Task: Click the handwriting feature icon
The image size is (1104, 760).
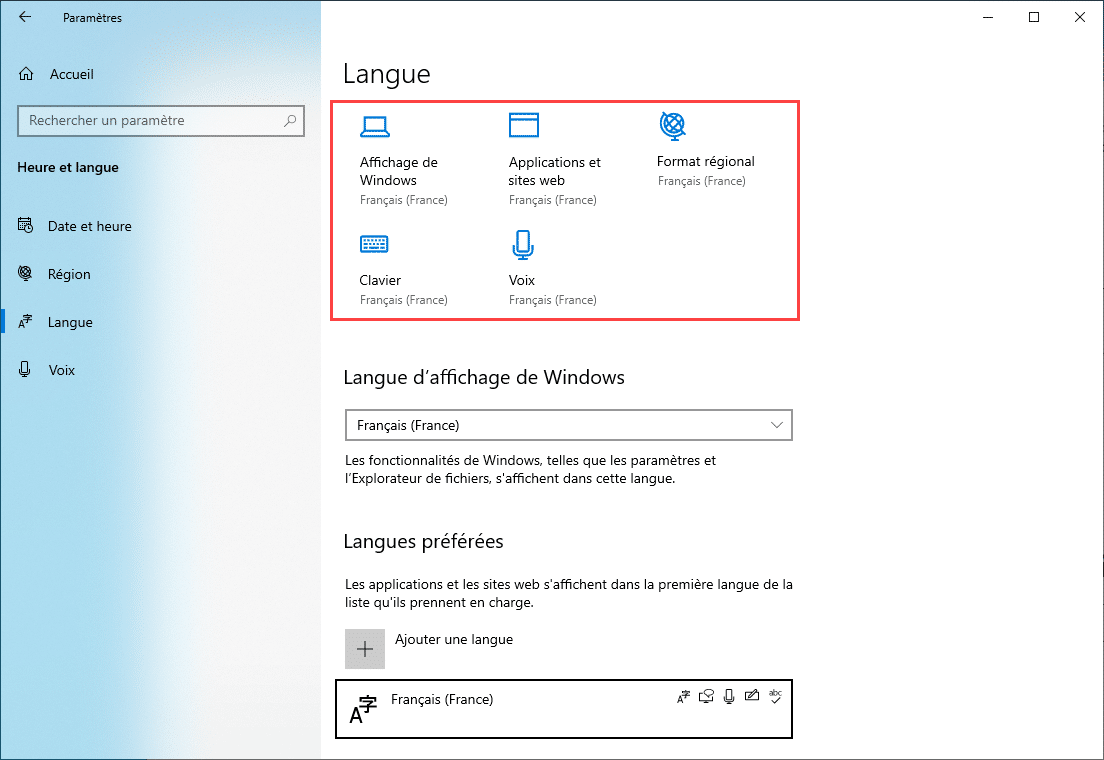Action: coord(752,696)
